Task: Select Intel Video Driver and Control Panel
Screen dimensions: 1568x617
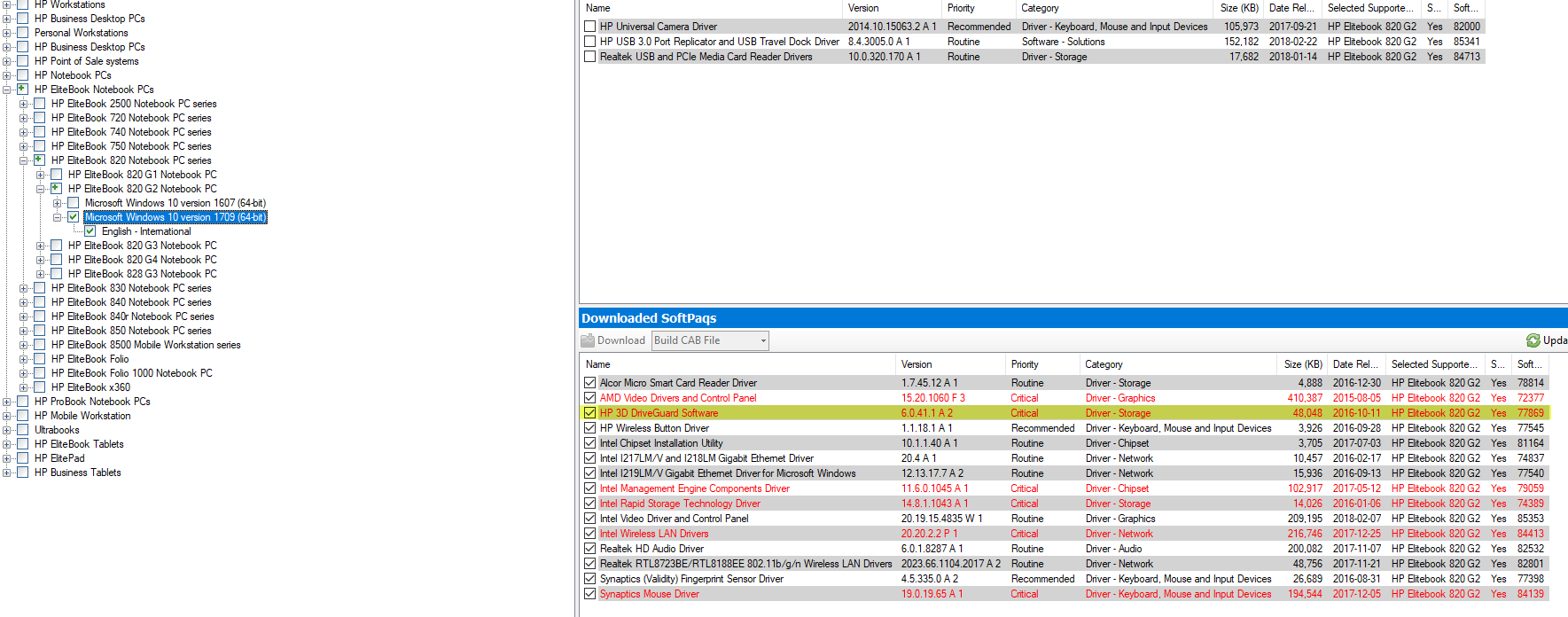Action: pyautogui.click(x=1064, y=519)
